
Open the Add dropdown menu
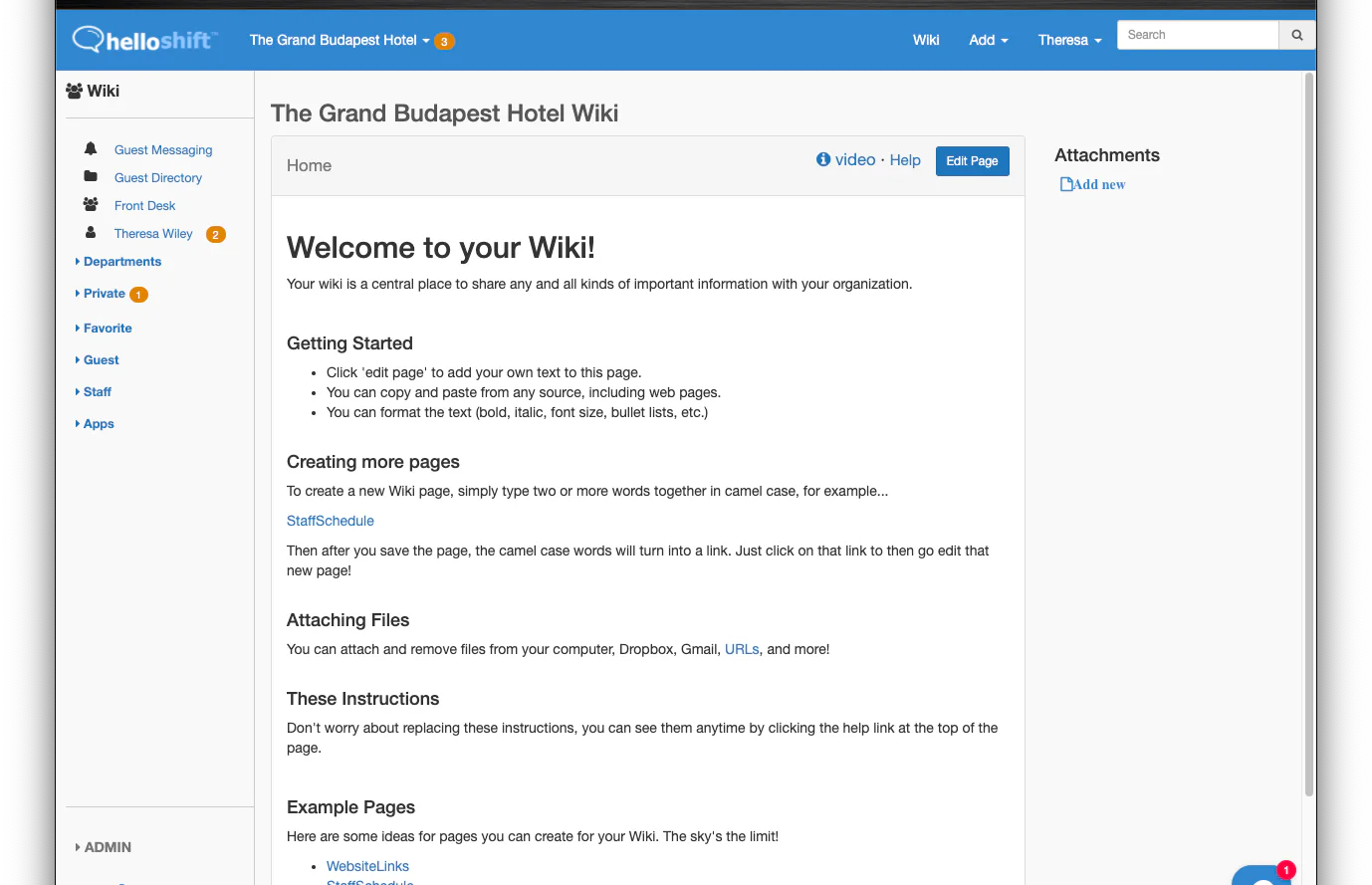click(989, 40)
